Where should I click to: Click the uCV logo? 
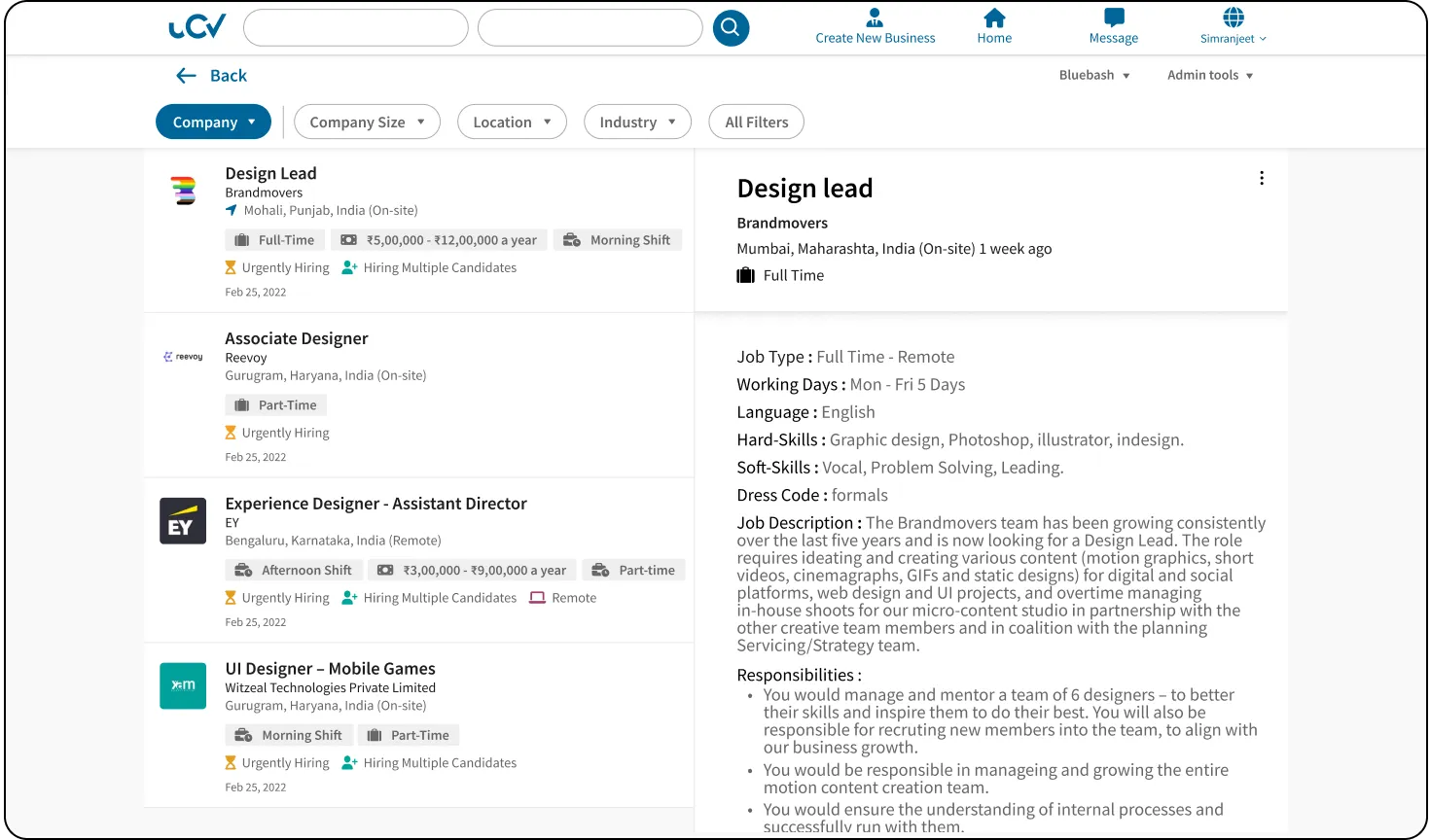(x=197, y=27)
